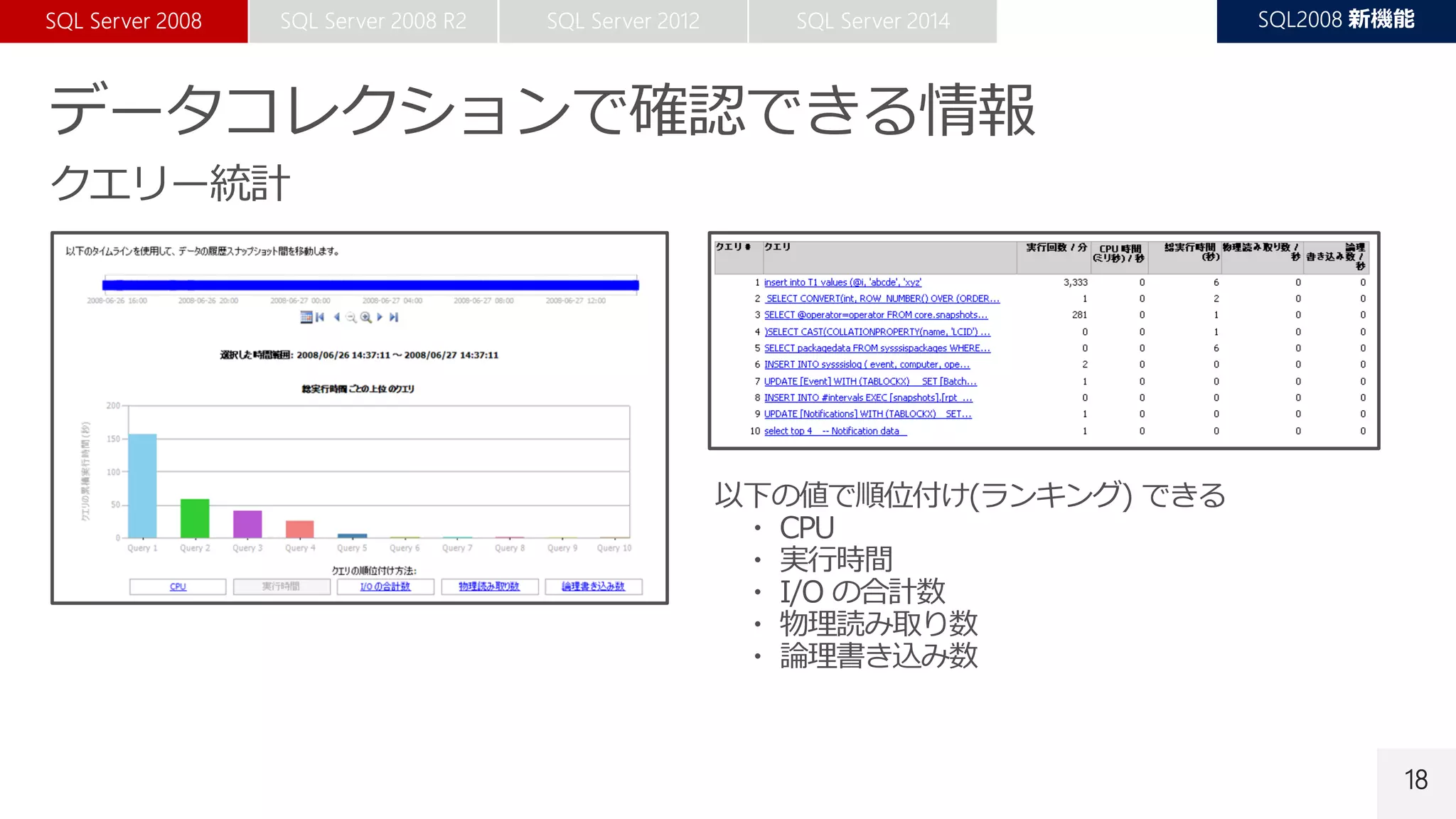Open the SQL Server 2008 R2 tab
Image resolution: width=1456 pixels, height=819 pixels.
(373, 21)
